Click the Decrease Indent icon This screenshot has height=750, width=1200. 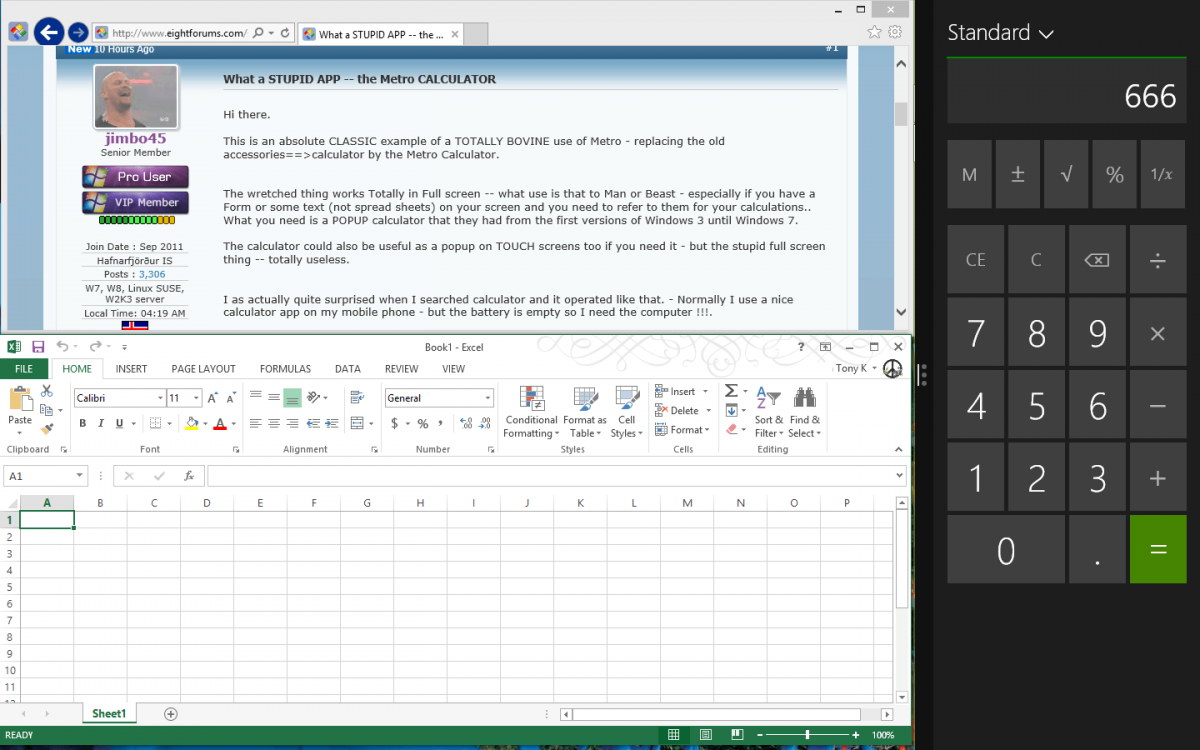[313, 424]
